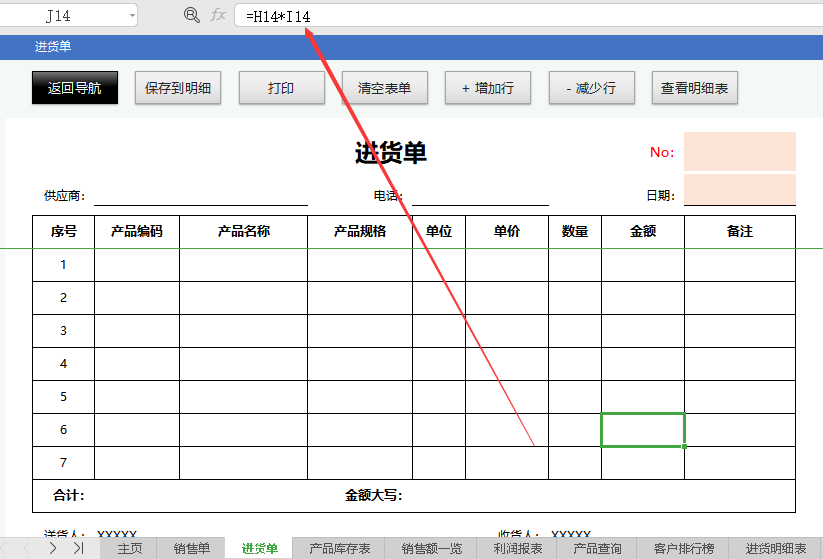Screen dimensions: 823x559
Task: Remove a row with - 减少行
Action: coord(590,88)
